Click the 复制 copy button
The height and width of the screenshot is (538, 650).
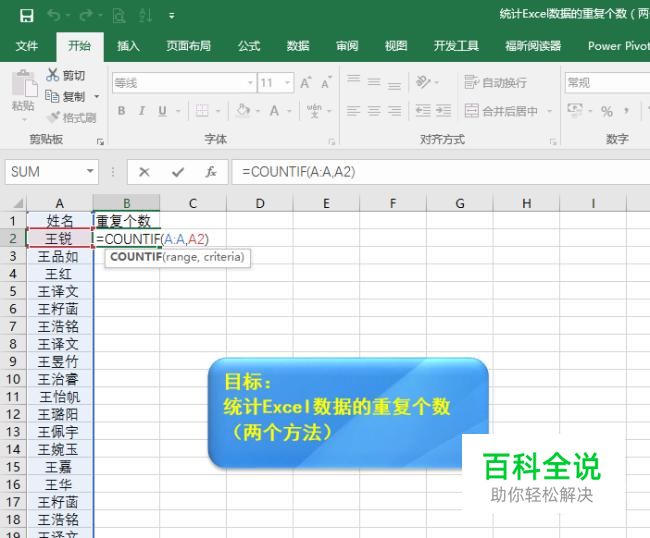(65, 96)
